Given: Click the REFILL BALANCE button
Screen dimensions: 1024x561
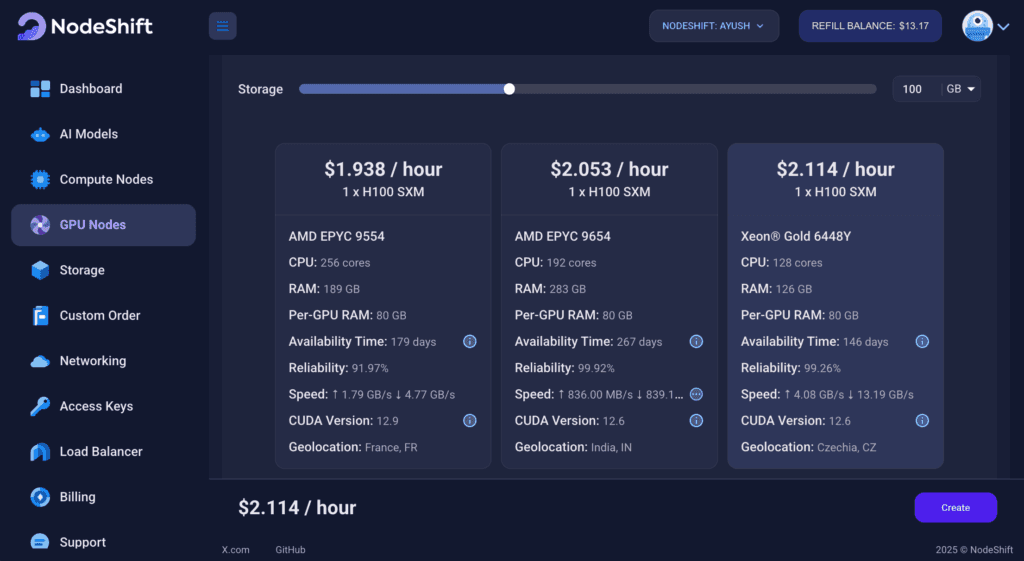Looking at the screenshot, I should (870, 26).
